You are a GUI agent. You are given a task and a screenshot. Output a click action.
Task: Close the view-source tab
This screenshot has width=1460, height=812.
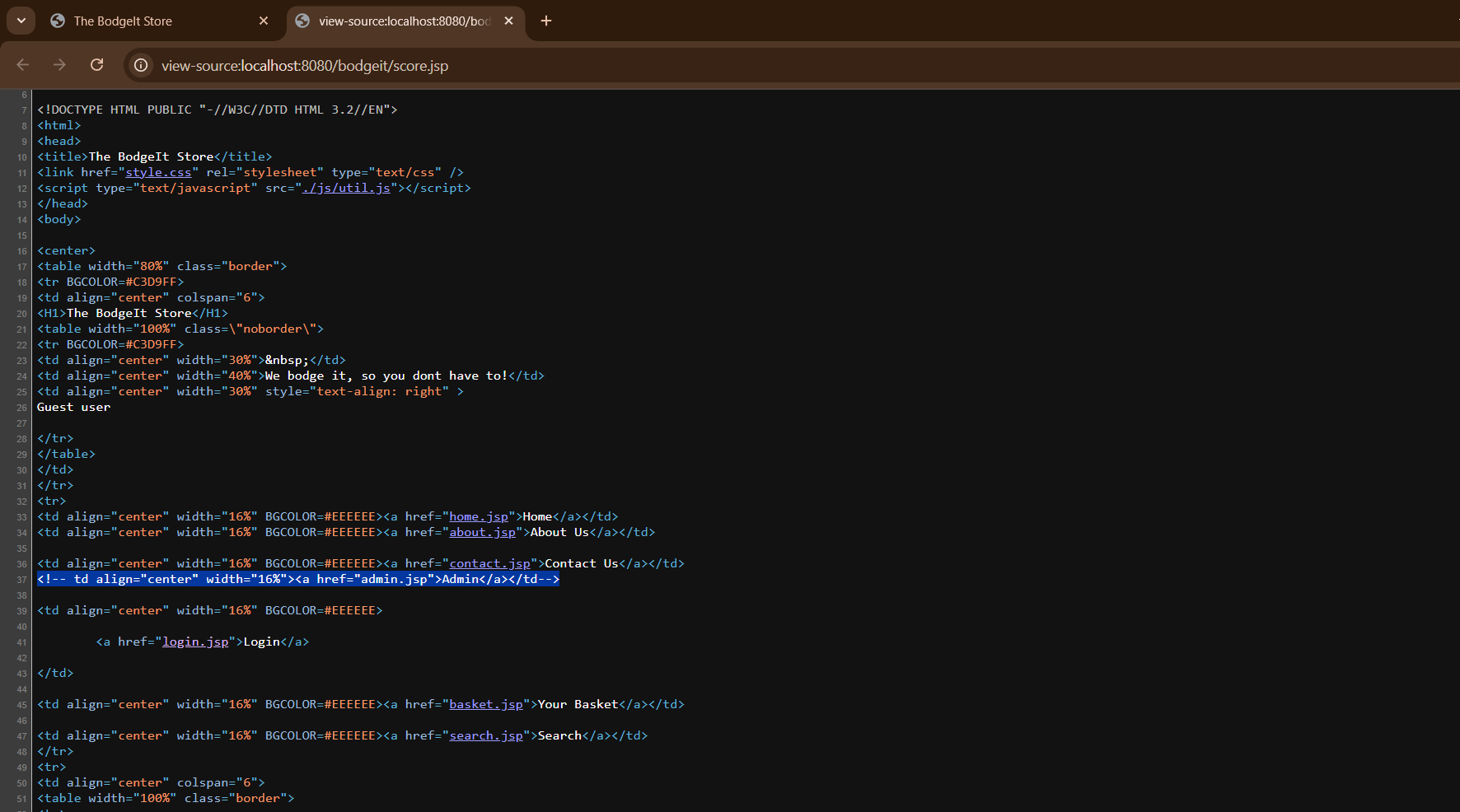tap(508, 21)
